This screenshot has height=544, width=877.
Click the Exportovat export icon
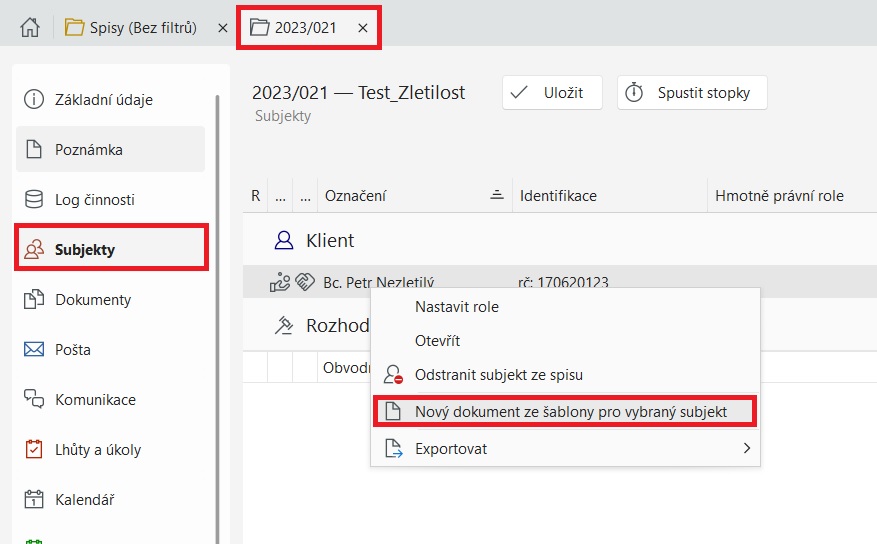click(394, 448)
